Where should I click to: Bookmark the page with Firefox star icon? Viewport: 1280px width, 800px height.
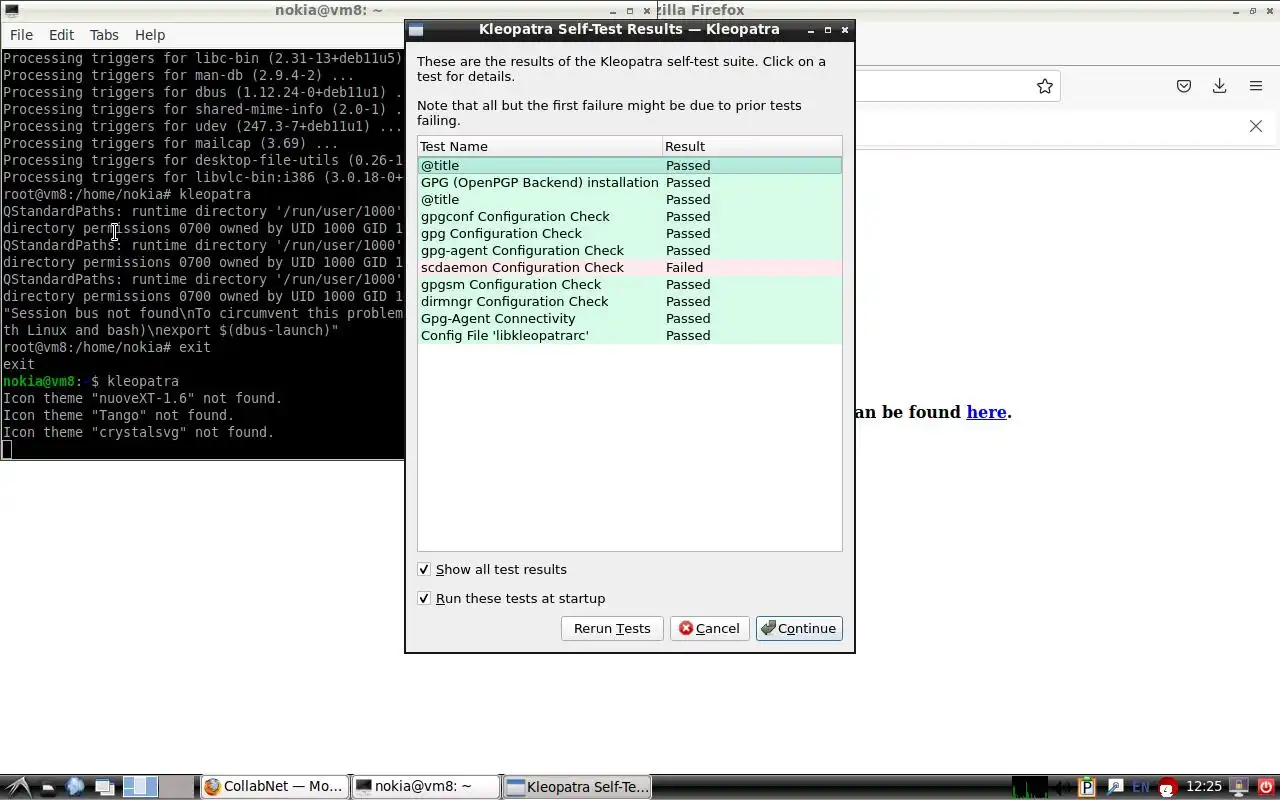coord(1045,86)
